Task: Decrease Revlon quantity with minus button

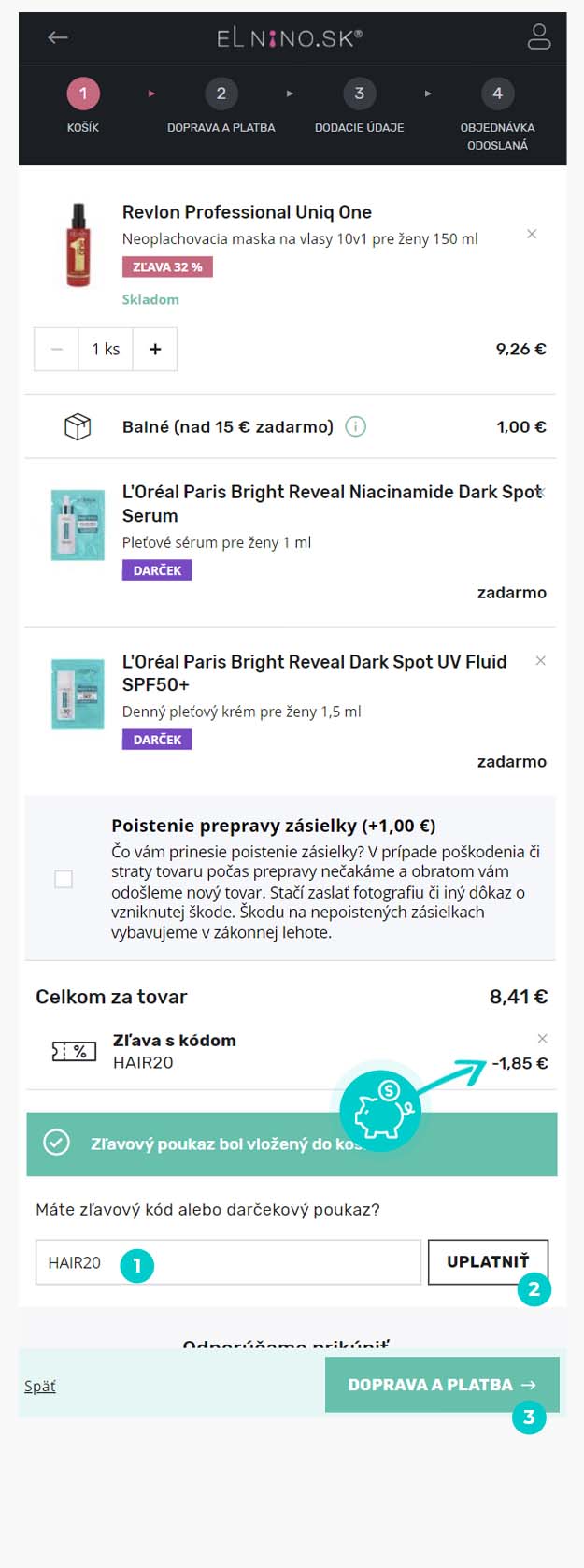Action: [57, 349]
